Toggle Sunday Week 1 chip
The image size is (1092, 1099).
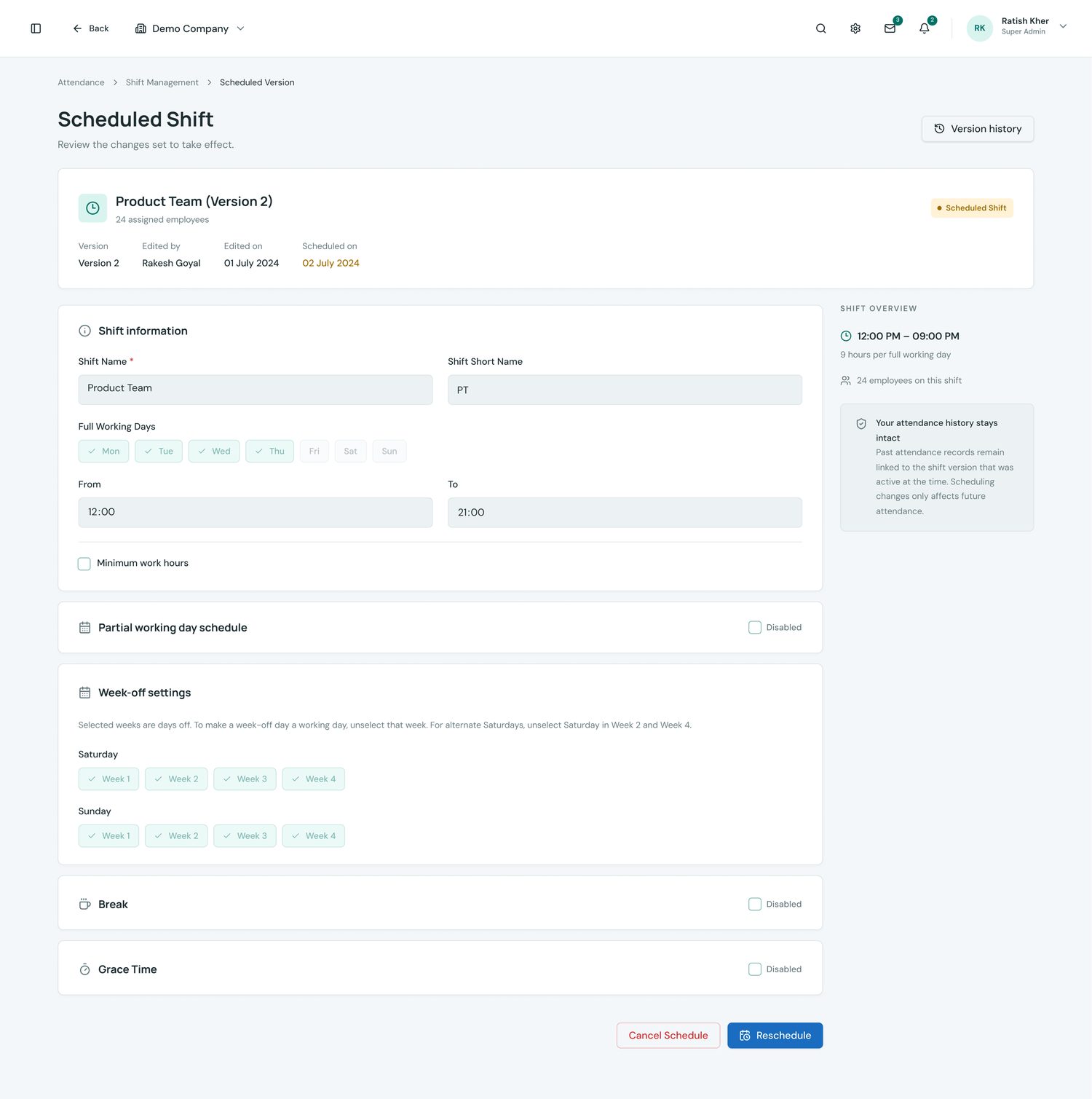pos(108,836)
